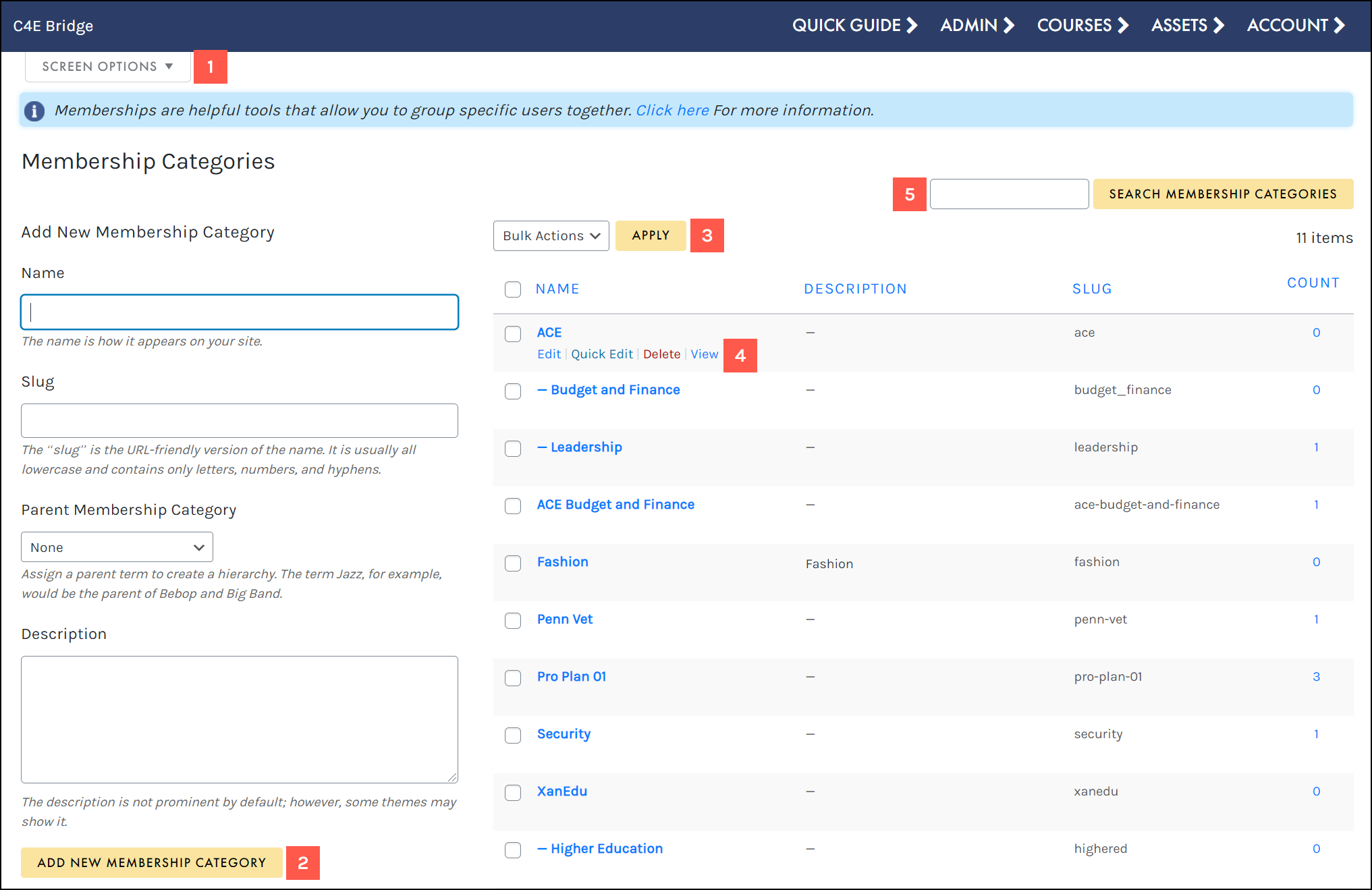
Task: Focus the Slug input field
Action: point(240,421)
